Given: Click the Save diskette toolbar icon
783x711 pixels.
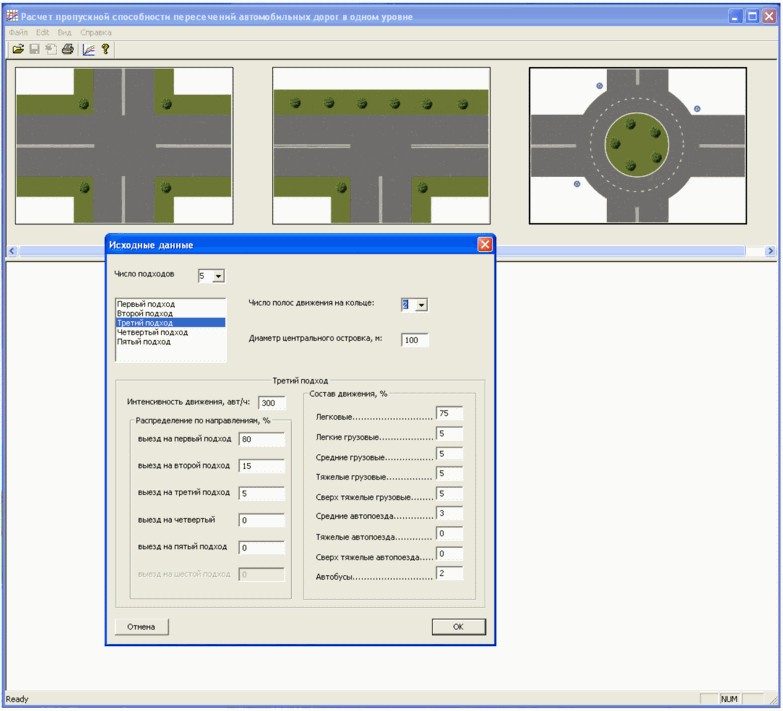Looking at the screenshot, I should tap(34, 49).
